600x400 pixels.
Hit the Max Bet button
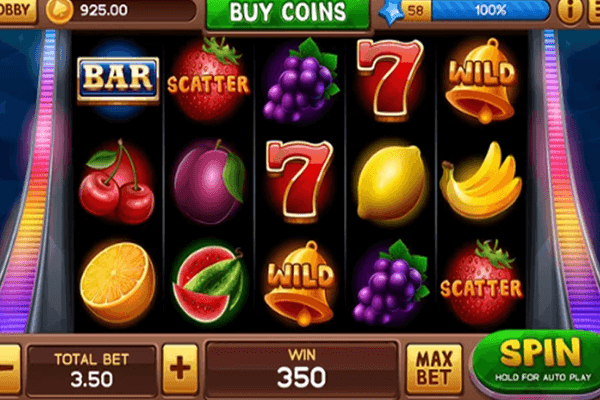pyautogui.click(x=434, y=368)
